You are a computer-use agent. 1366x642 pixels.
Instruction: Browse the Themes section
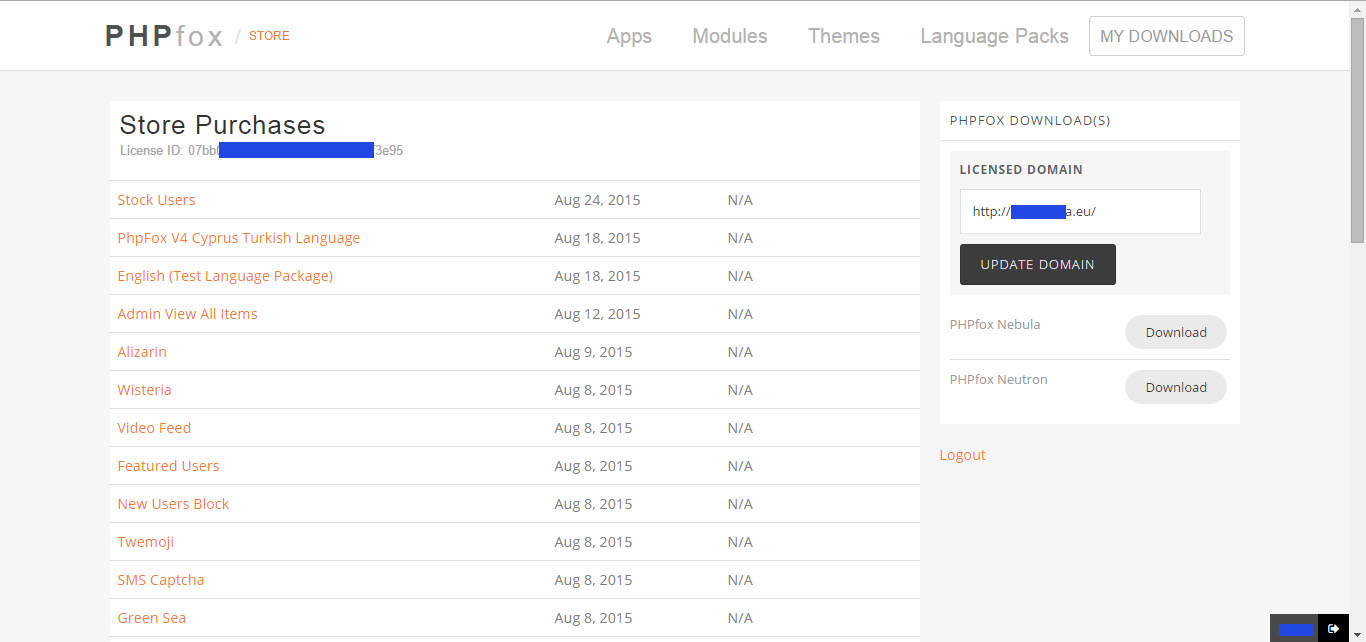(x=844, y=36)
